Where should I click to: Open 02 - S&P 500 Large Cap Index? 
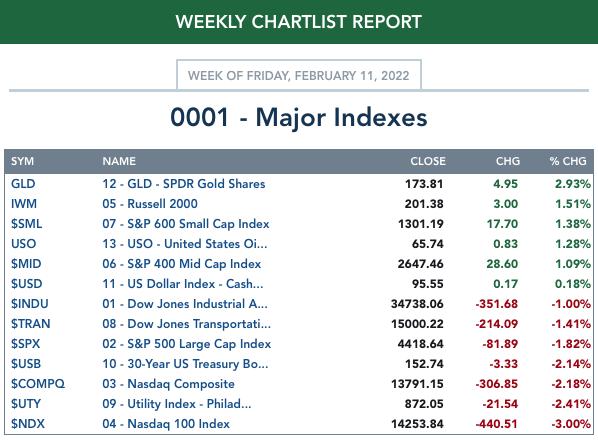(186, 344)
